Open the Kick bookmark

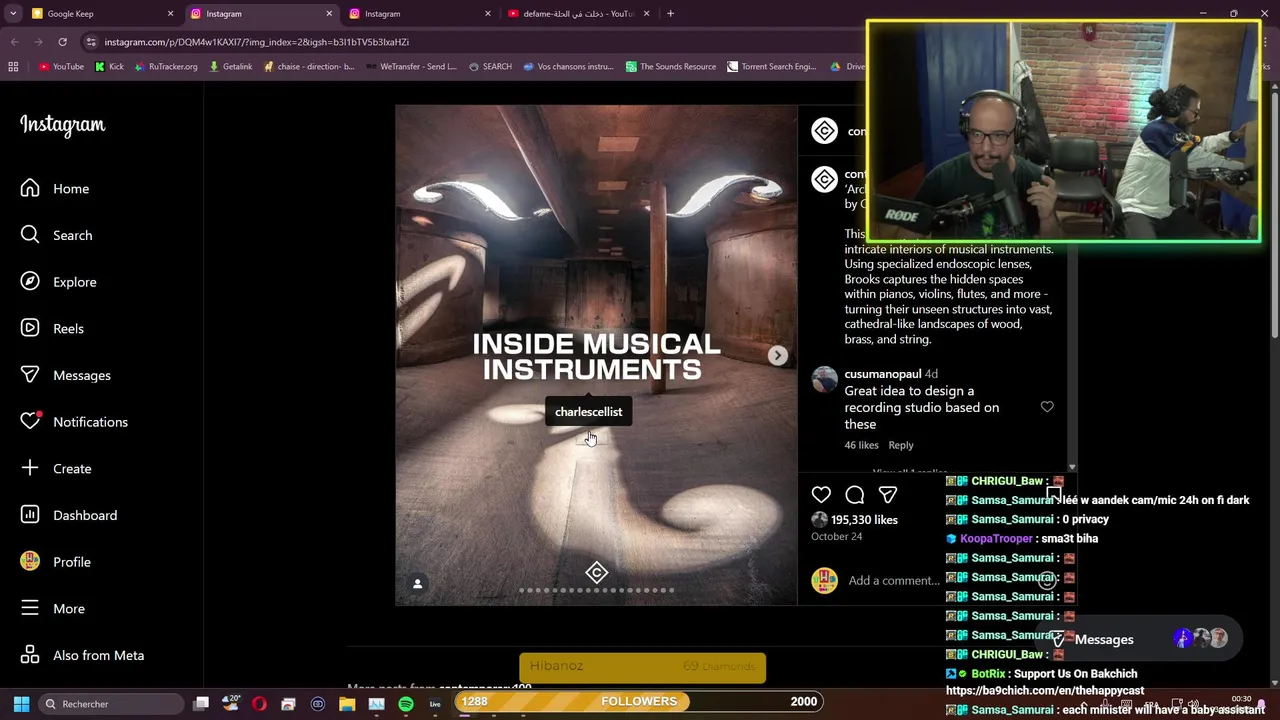(x=109, y=67)
